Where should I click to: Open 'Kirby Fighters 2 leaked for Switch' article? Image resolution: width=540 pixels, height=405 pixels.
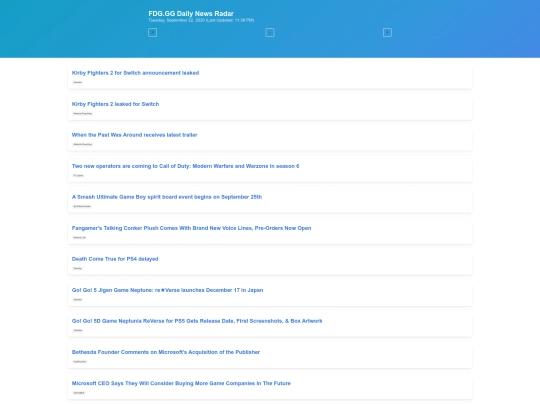tap(115, 104)
